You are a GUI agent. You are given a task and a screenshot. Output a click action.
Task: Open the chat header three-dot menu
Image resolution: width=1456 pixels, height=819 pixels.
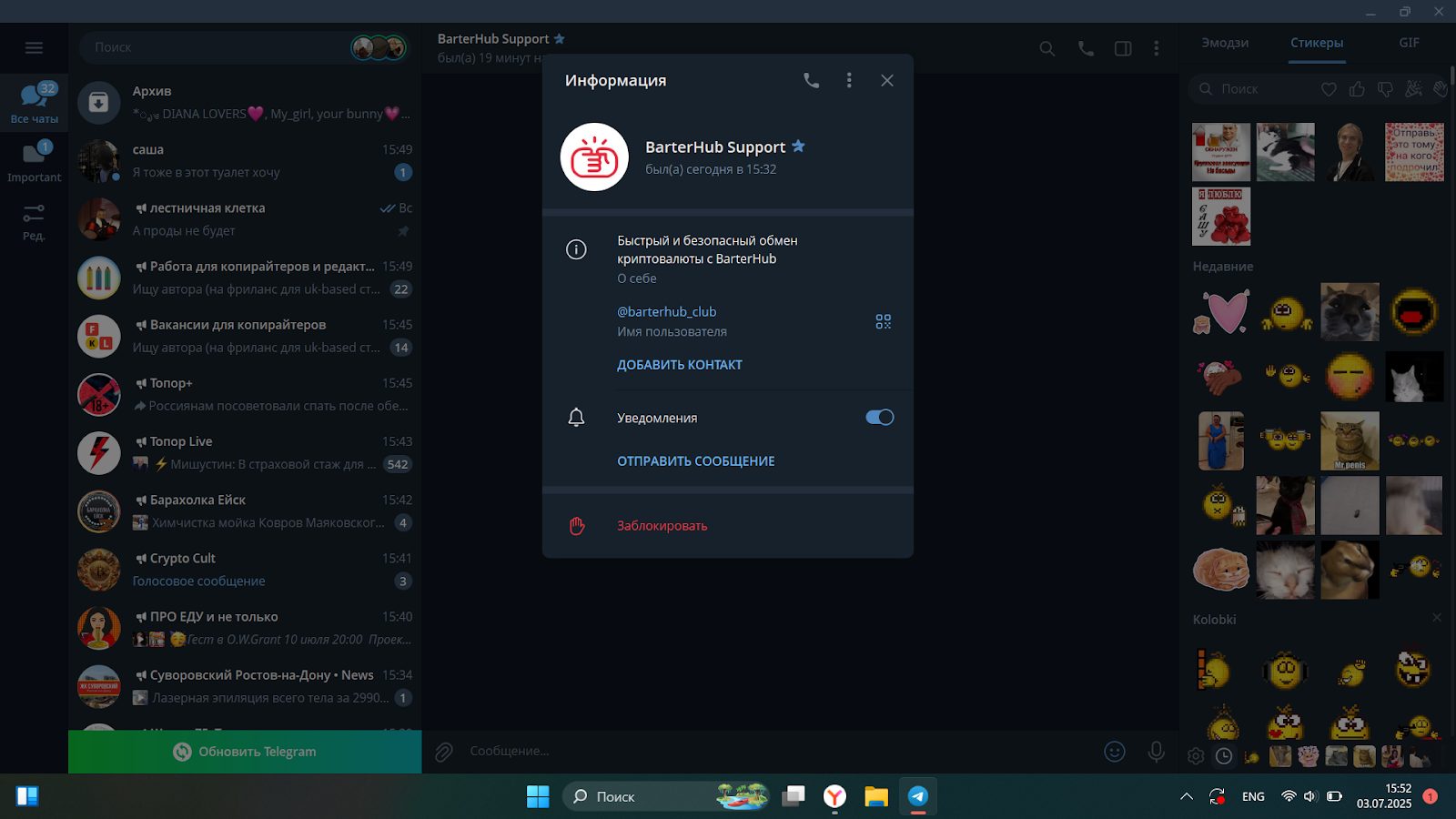tap(1157, 48)
